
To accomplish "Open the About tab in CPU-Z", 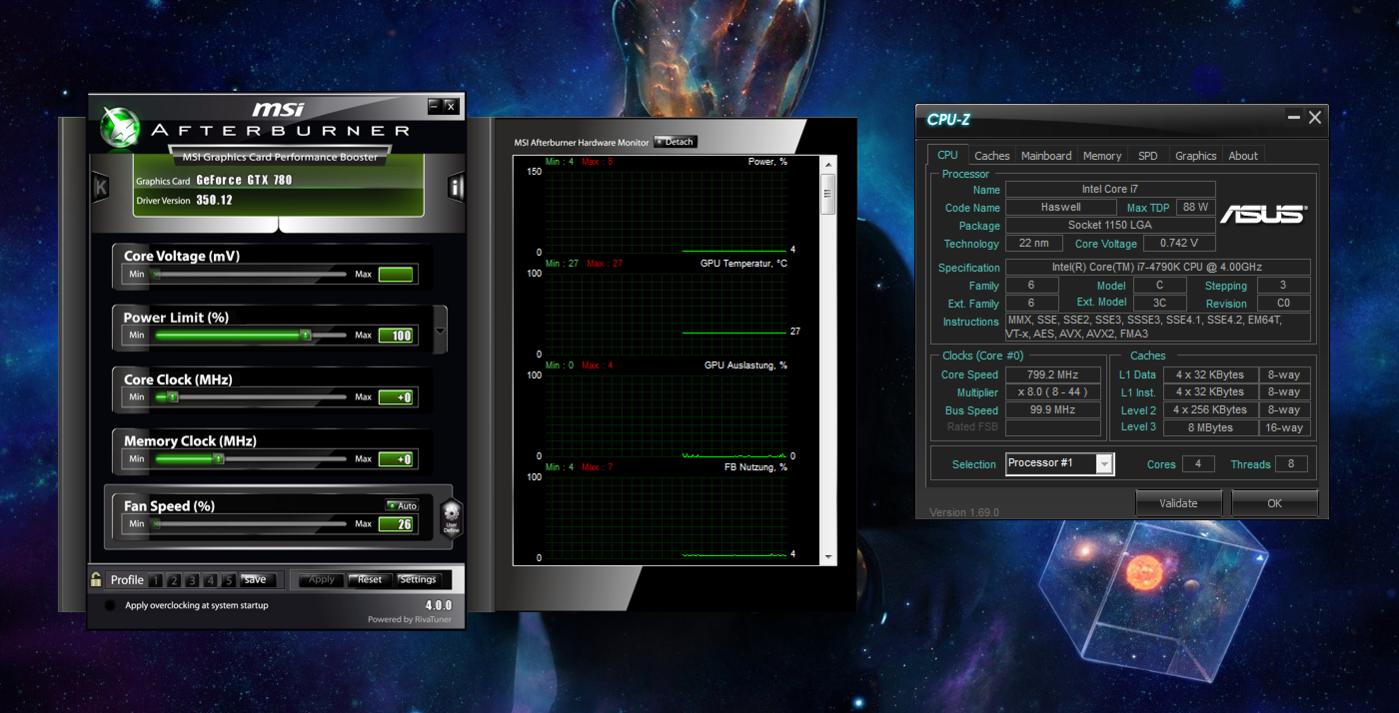I will pos(1243,156).
